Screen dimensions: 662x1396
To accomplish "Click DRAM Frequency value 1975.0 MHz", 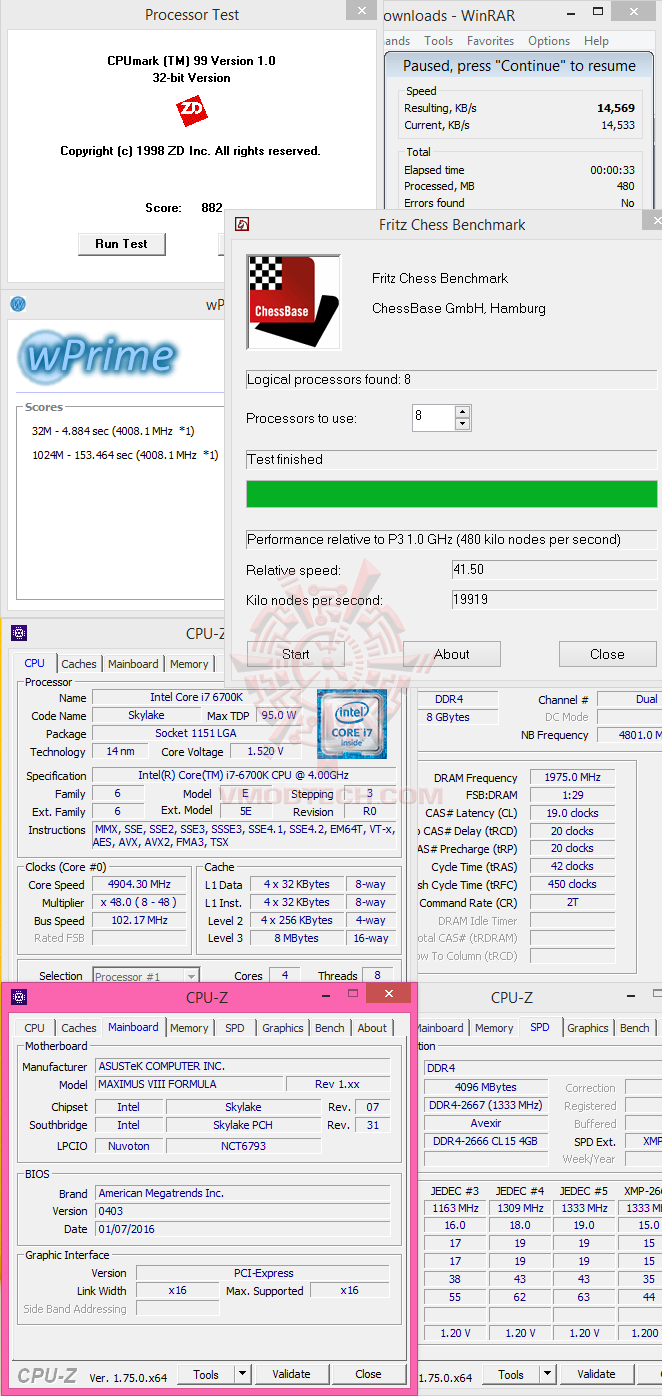I will click(x=573, y=777).
